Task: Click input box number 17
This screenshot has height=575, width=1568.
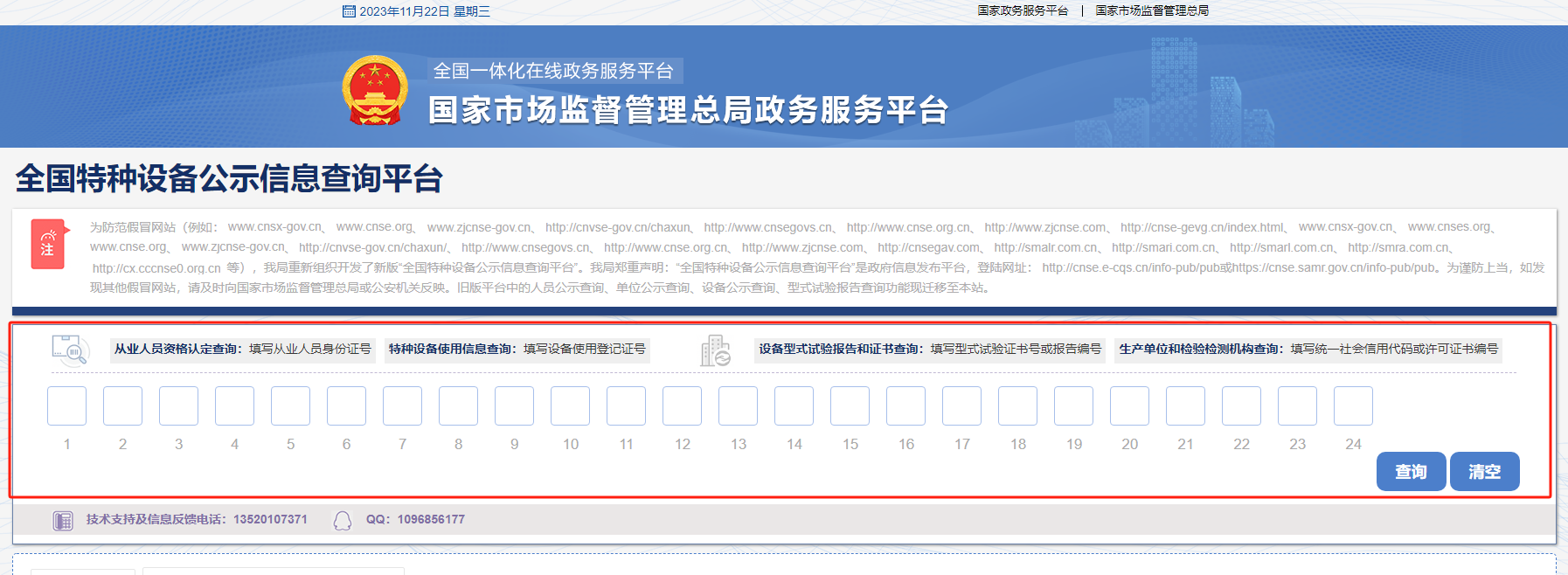Action: pos(962,406)
